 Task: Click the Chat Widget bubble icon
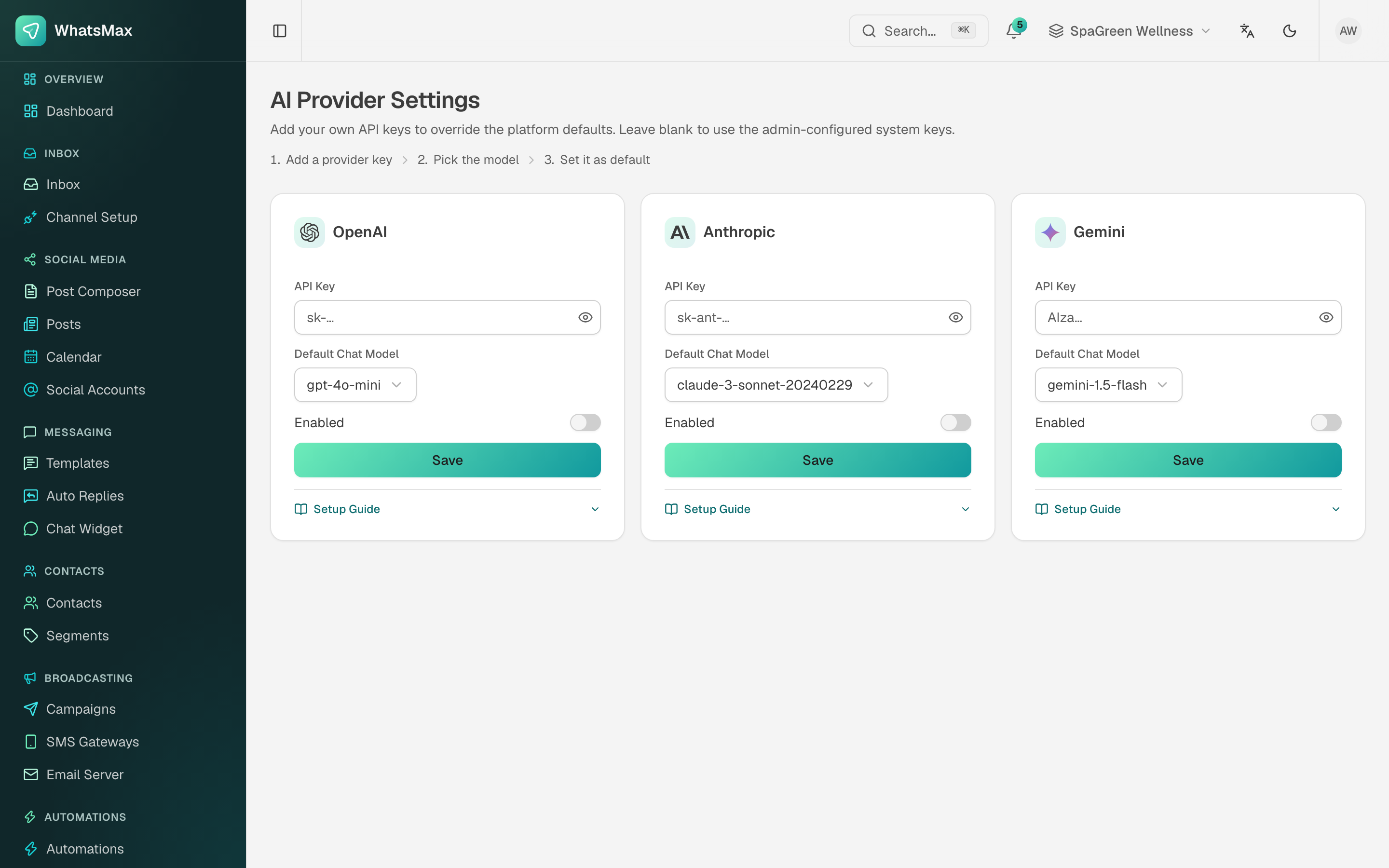[30, 529]
